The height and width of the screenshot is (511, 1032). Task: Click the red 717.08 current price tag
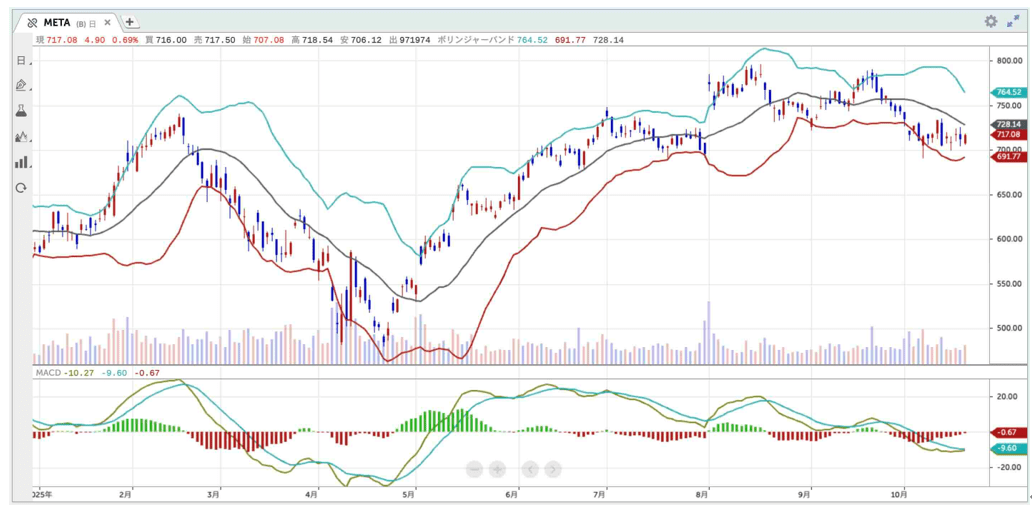coord(1008,134)
